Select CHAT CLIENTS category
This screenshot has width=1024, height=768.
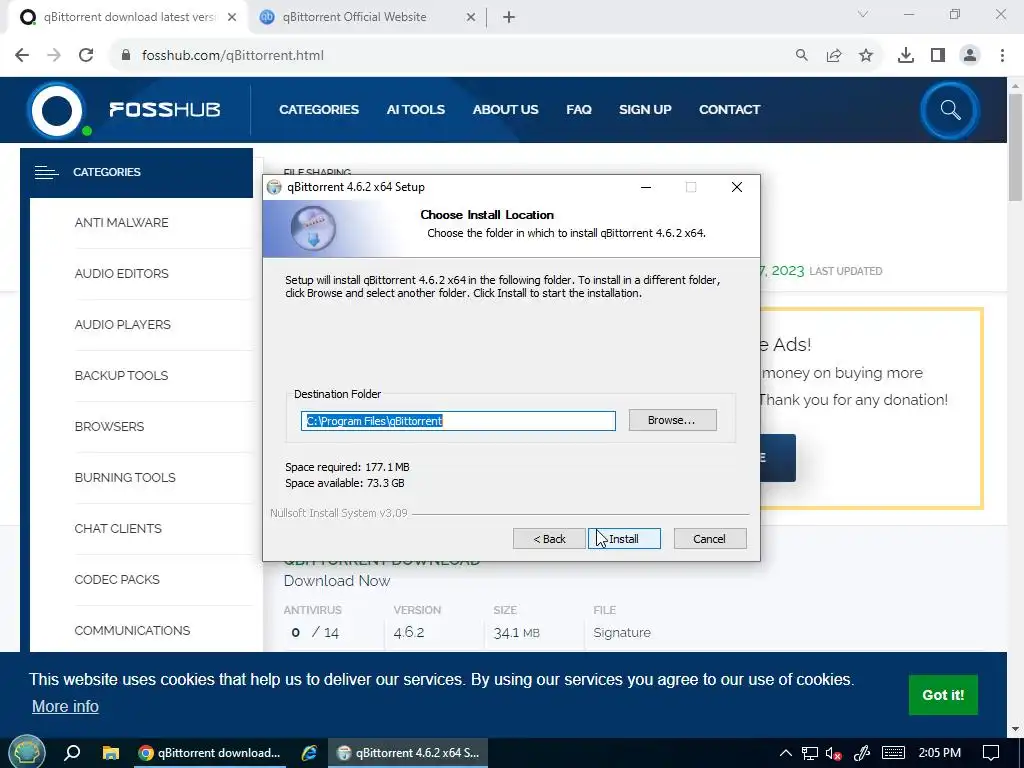(x=118, y=528)
